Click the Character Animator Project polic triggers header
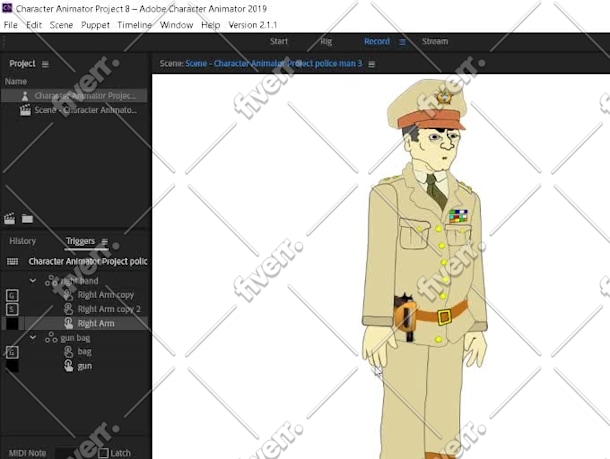This screenshot has width=610, height=459. [88, 261]
